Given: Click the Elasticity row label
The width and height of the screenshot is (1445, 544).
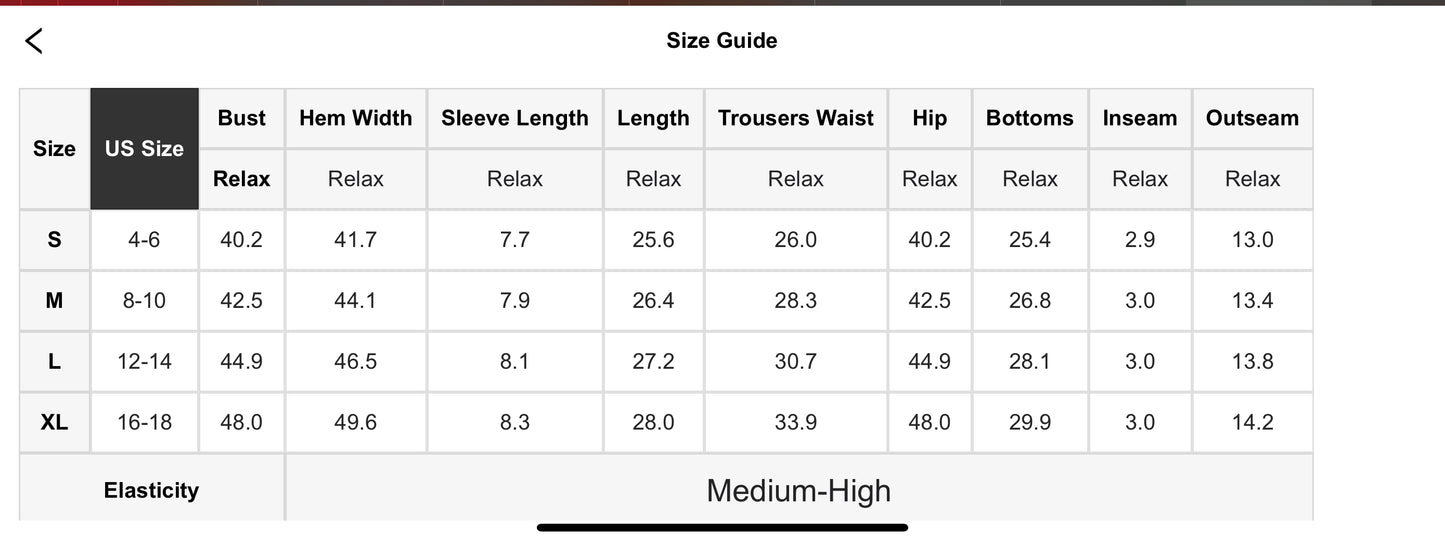Looking at the screenshot, I should click(151, 490).
